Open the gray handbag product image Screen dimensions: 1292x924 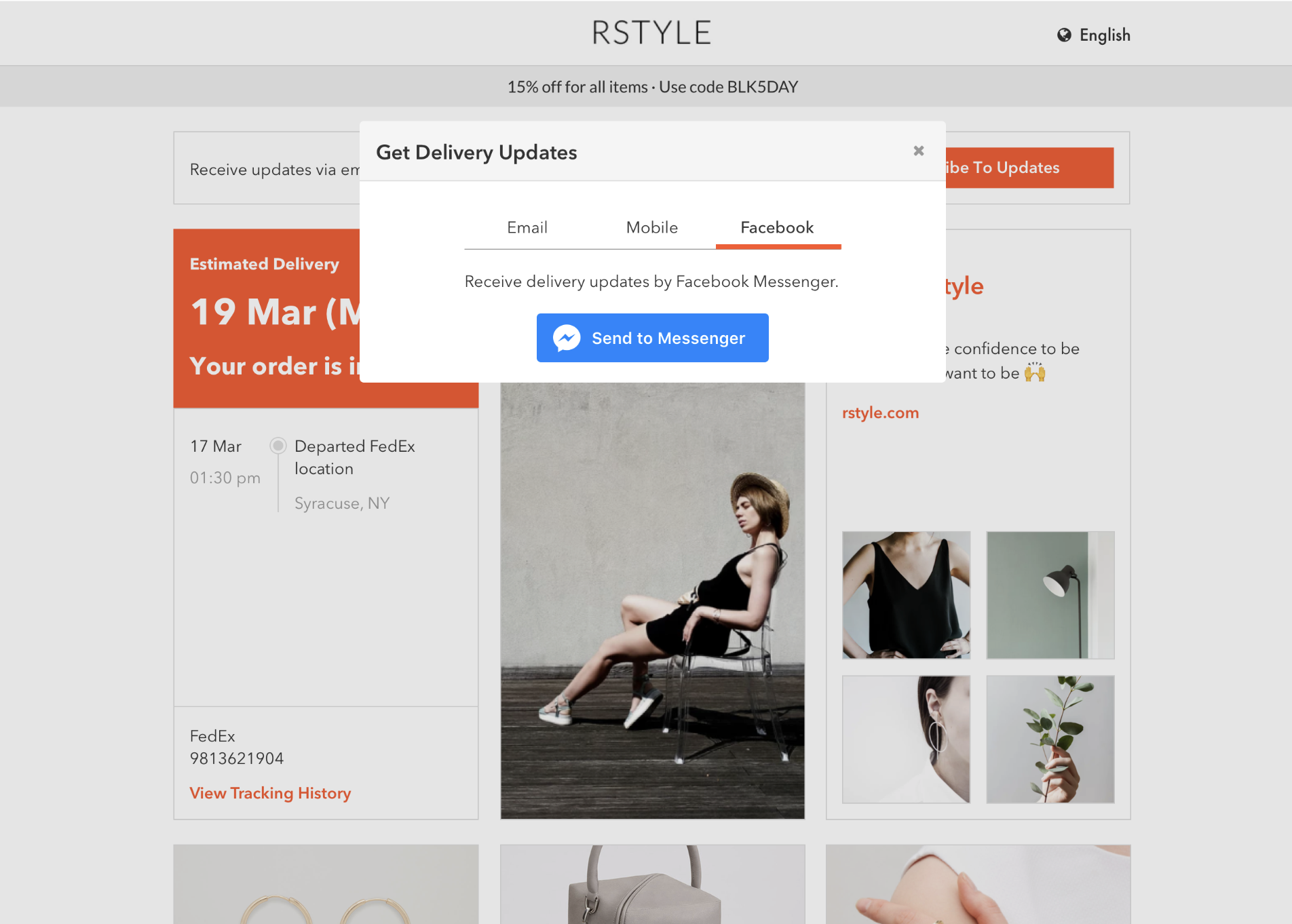(x=652, y=884)
